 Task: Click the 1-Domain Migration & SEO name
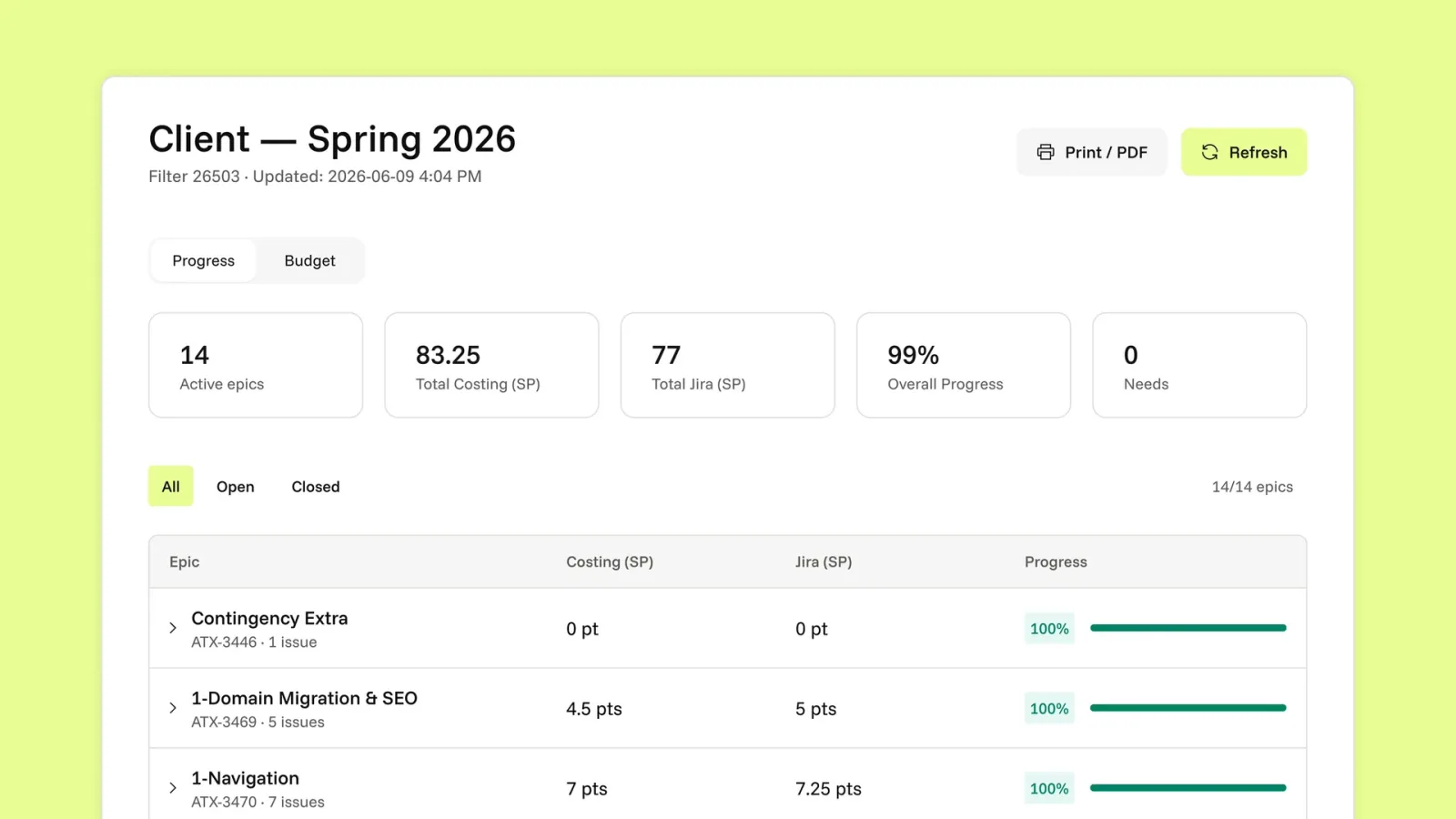coord(304,698)
